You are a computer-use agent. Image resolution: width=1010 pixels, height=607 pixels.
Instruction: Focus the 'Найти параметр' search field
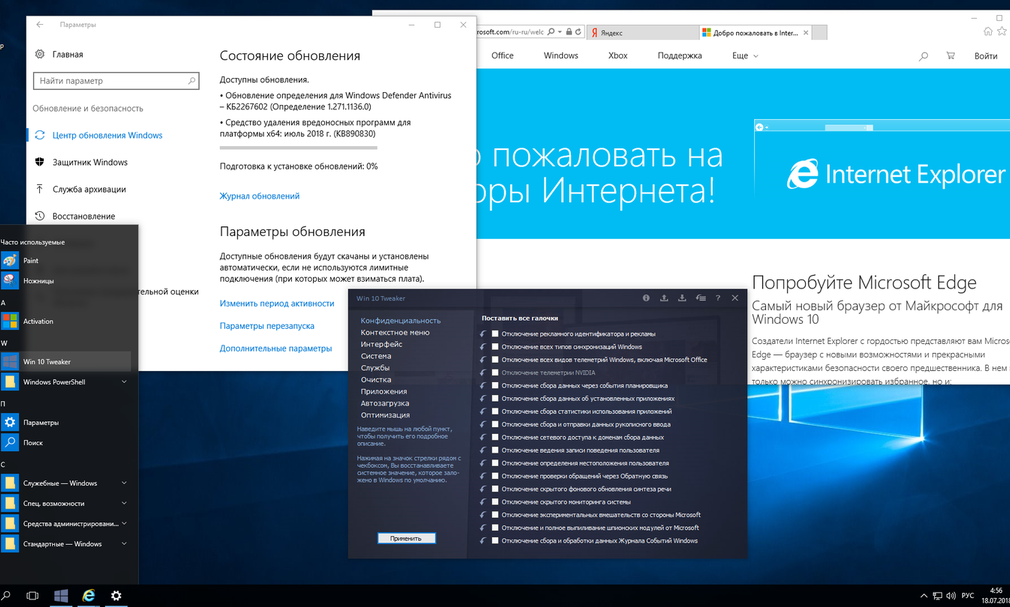[116, 81]
